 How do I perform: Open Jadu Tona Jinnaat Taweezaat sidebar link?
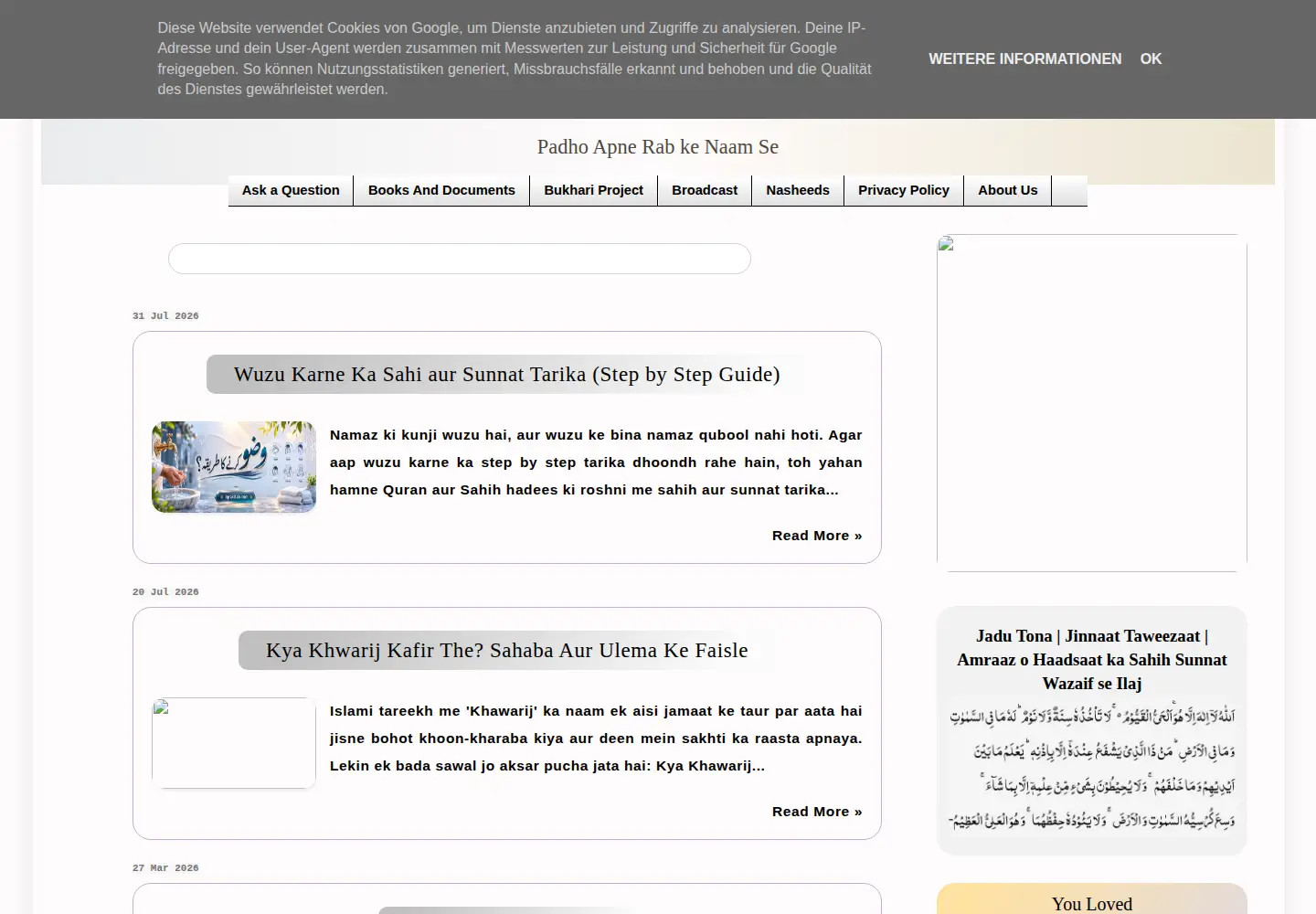1092,660
